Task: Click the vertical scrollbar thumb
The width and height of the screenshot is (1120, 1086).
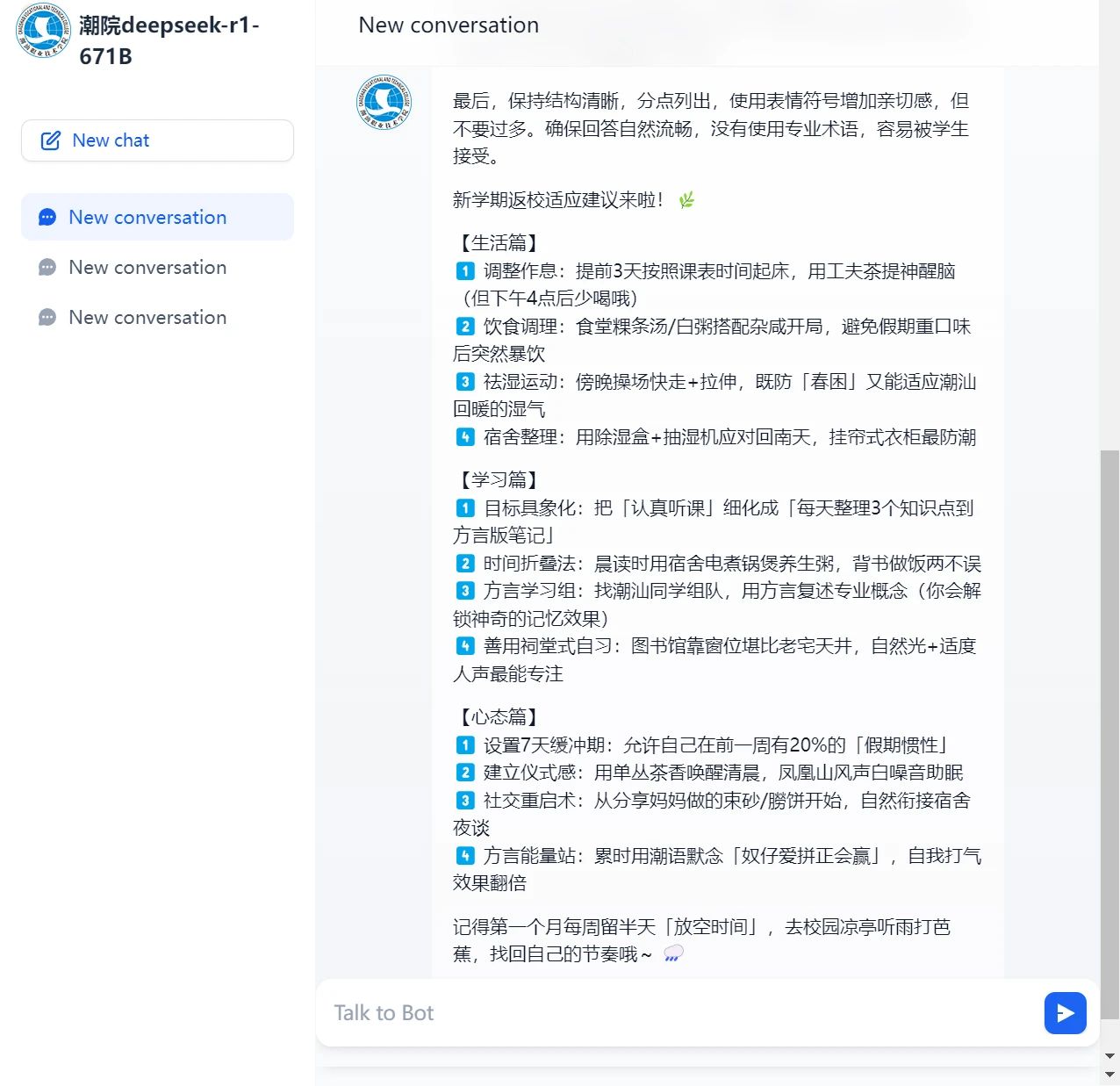Action: [x=1109, y=733]
